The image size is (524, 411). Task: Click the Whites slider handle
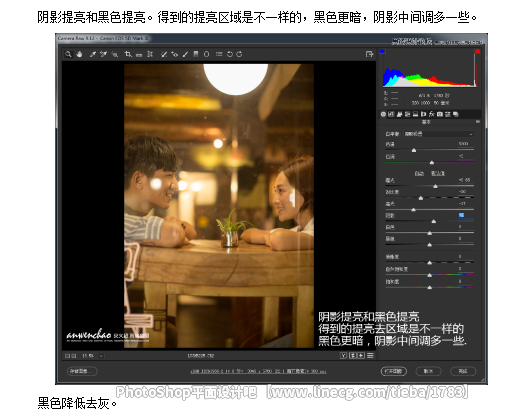click(x=430, y=233)
